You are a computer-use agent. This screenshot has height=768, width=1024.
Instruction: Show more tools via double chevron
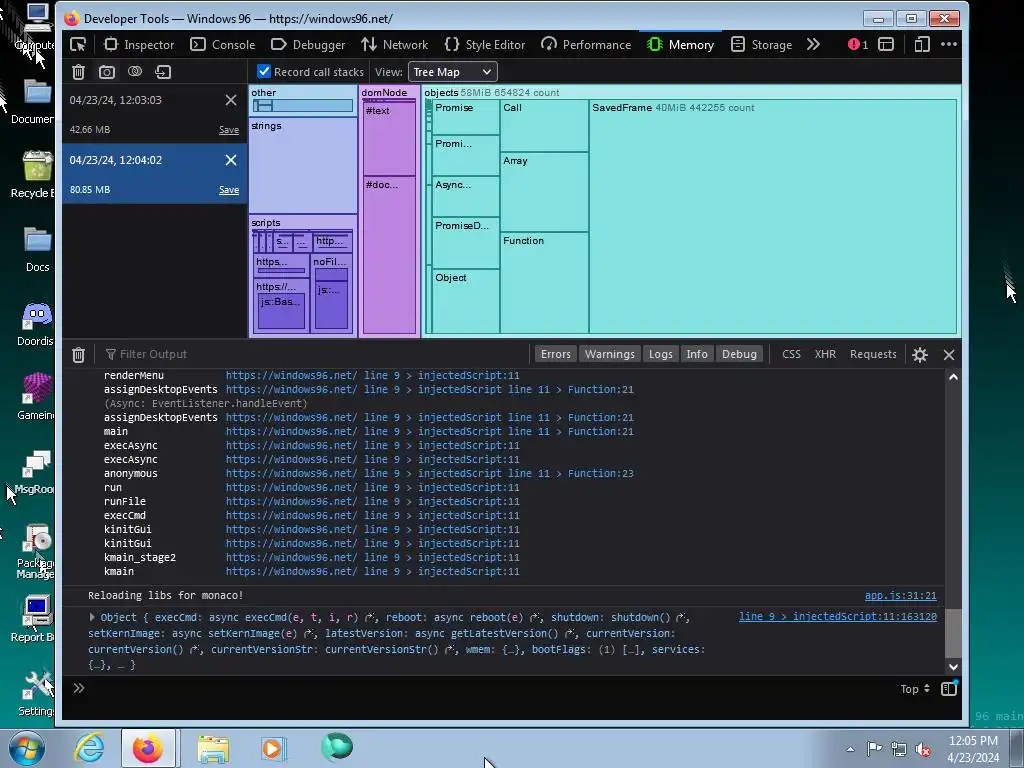(813, 44)
